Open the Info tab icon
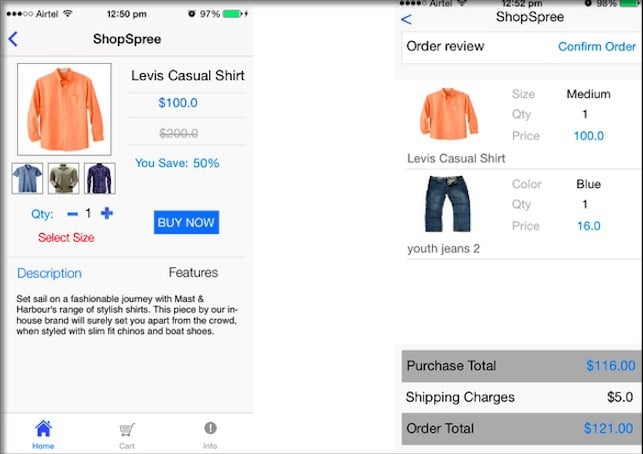 (x=210, y=428)
